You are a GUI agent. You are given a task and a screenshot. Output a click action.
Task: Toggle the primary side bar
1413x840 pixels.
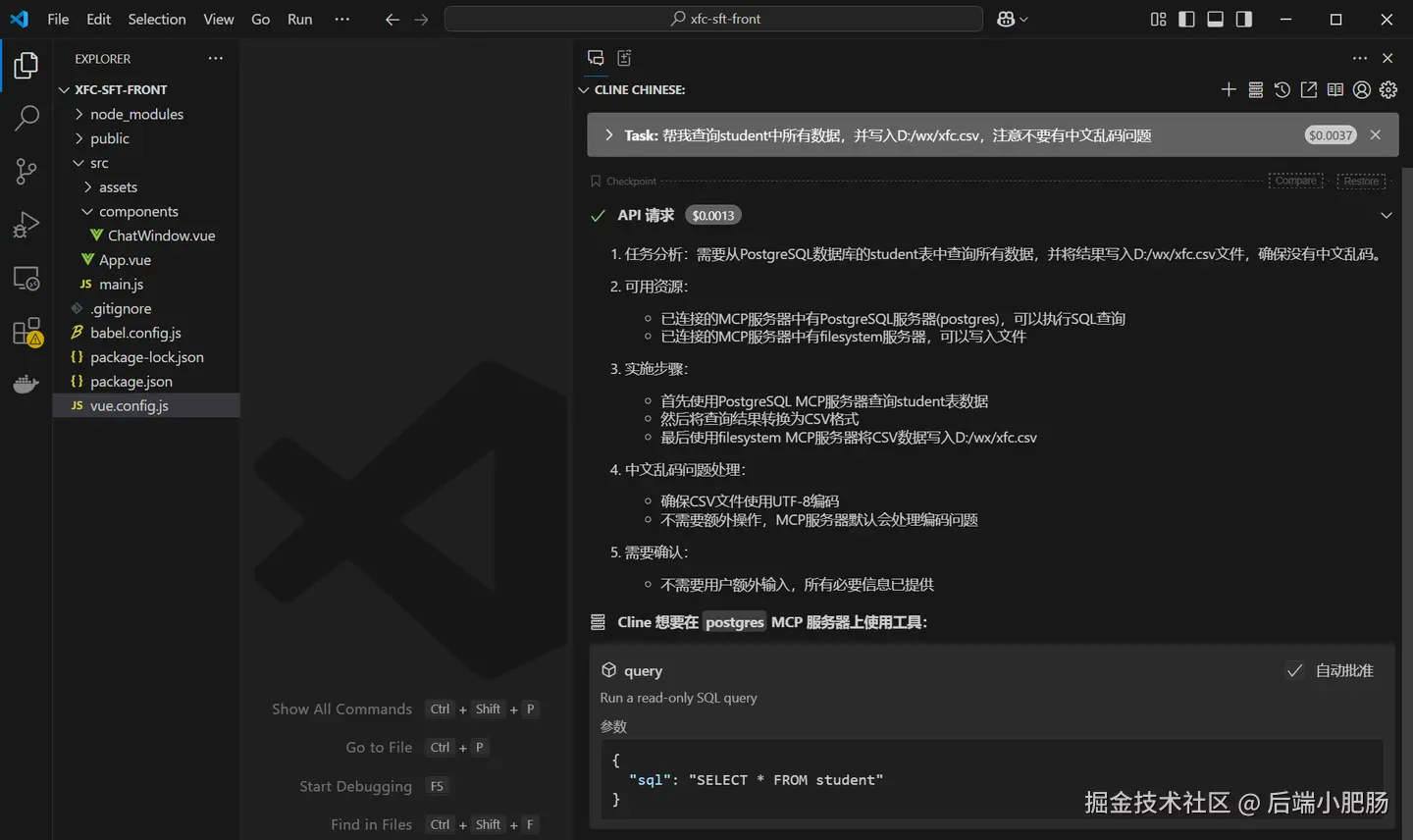pyautogui.click(x=1186, y=19)
